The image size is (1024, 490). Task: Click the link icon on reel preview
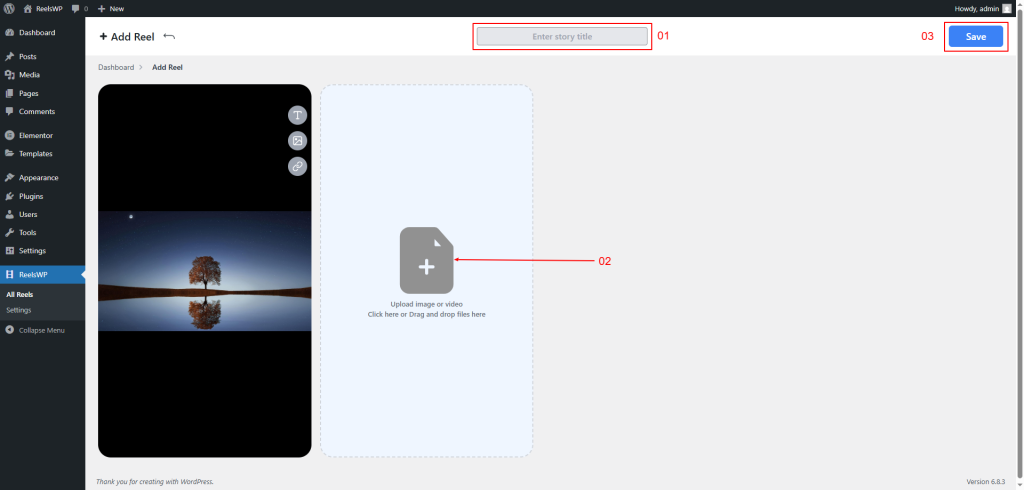click(x=297, y=167)
